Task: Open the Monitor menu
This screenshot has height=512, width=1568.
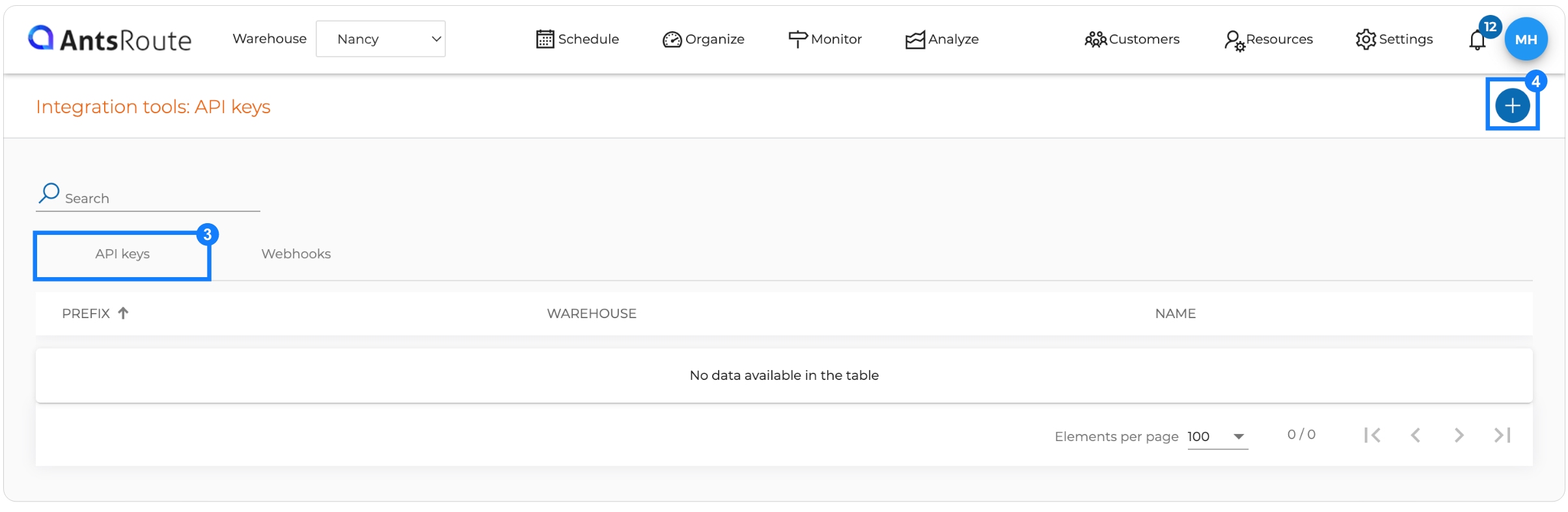Action: pos(825,39)
